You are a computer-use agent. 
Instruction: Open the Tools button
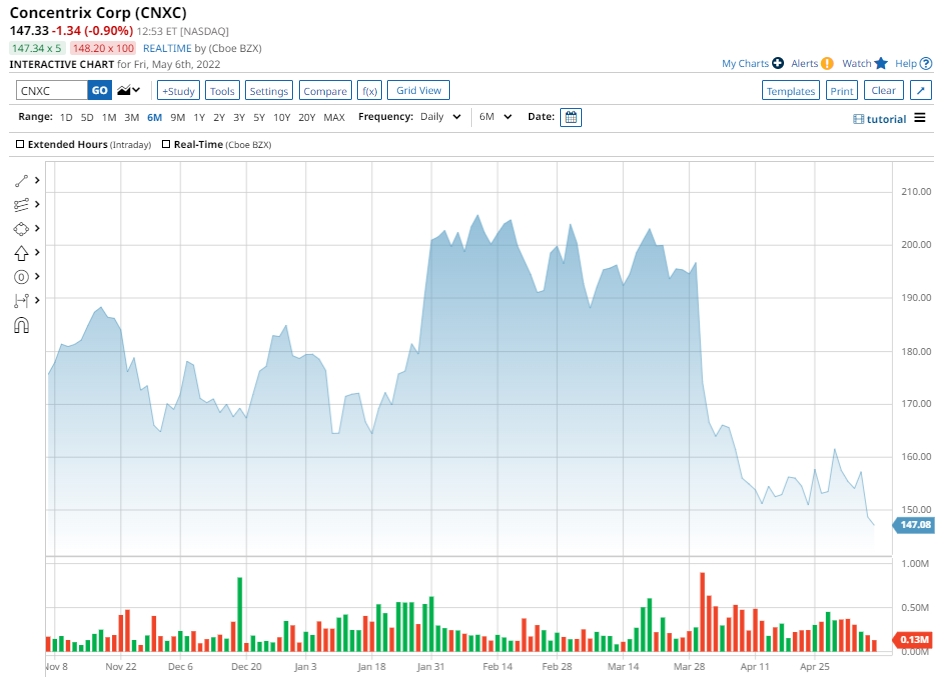(x=222, y=90)
